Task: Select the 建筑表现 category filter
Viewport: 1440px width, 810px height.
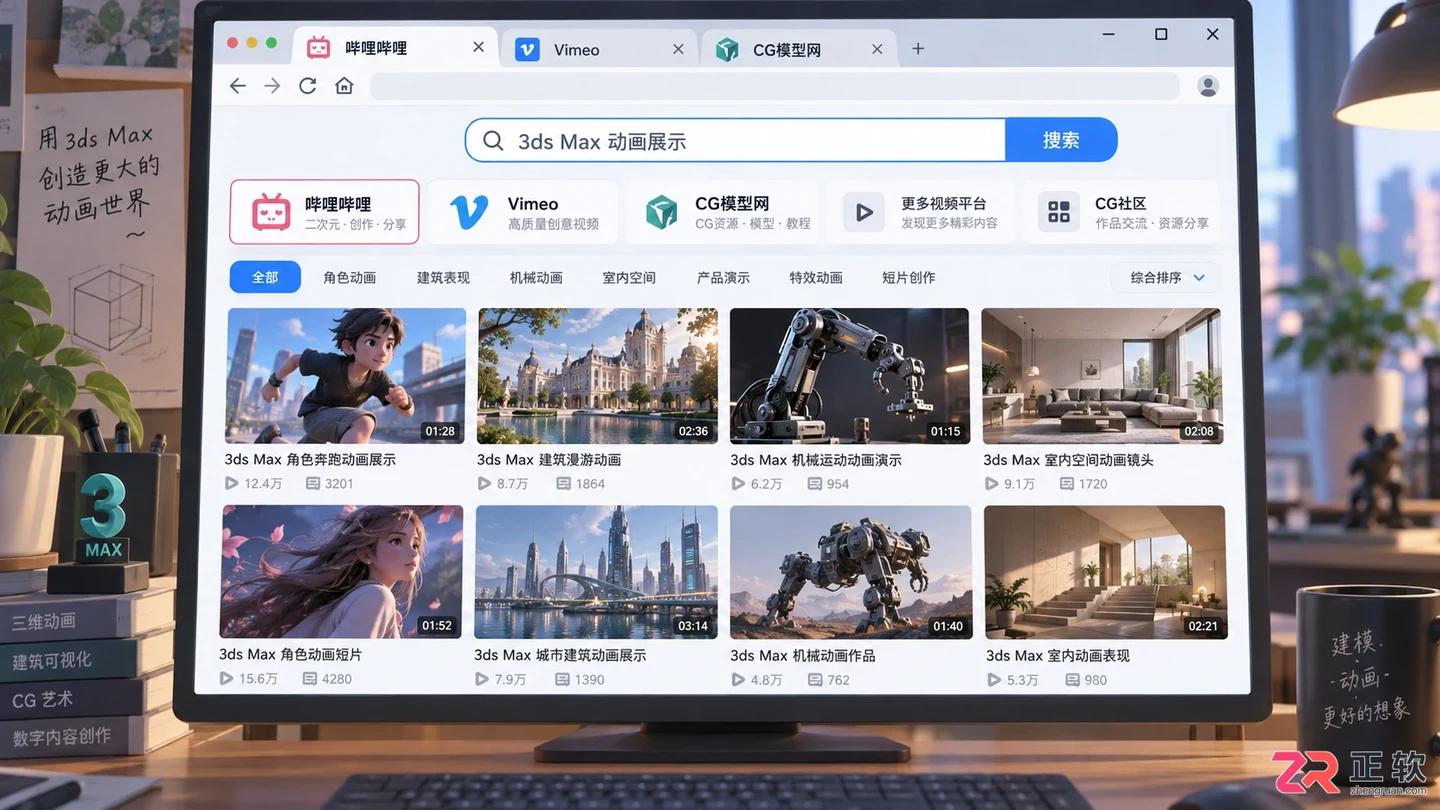Action: (x=443, y=277)
